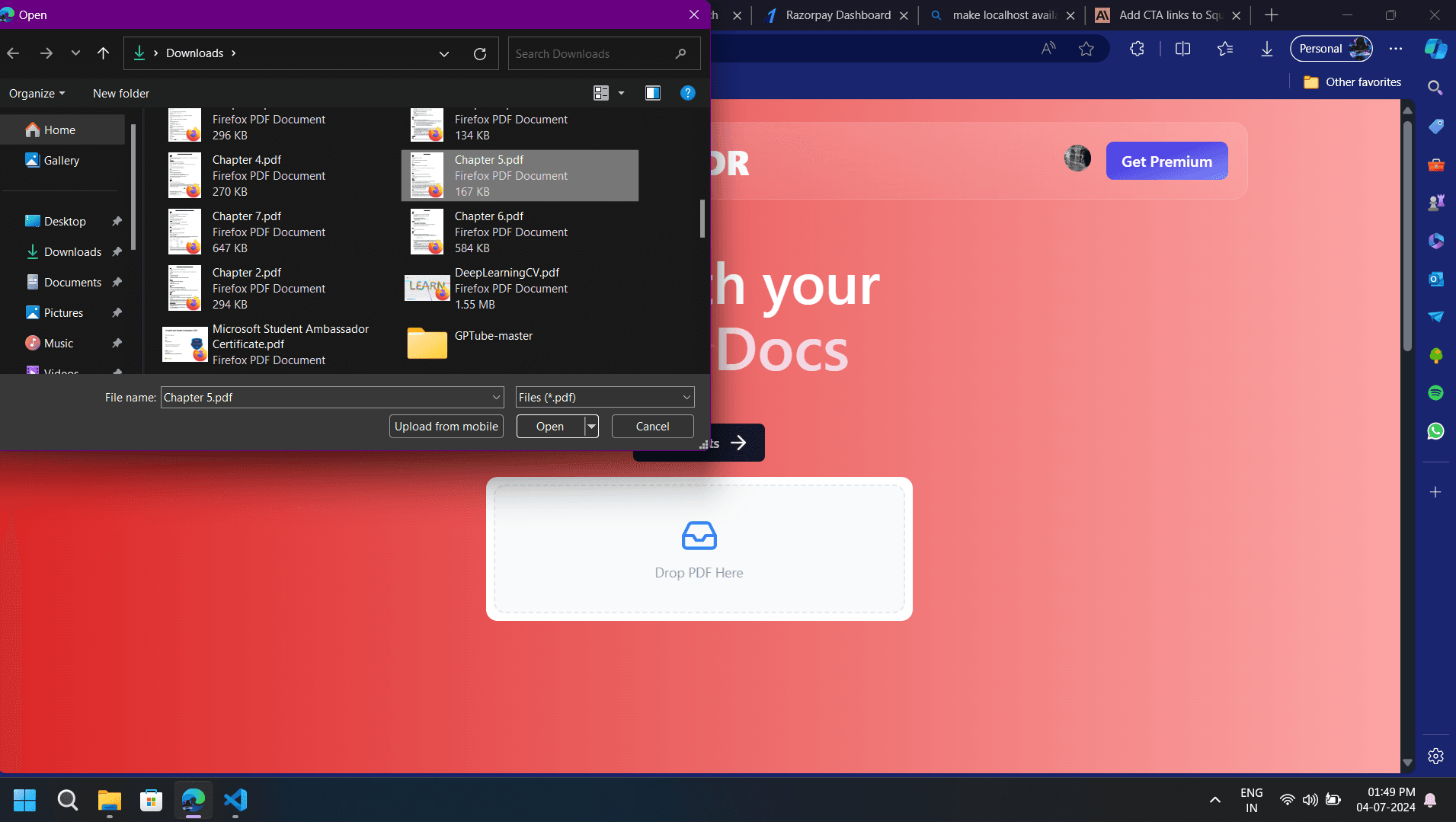Screen dimensions: 1456x822
Task: Click the Refresh icon in address bar
Action: tap(479, 53)
